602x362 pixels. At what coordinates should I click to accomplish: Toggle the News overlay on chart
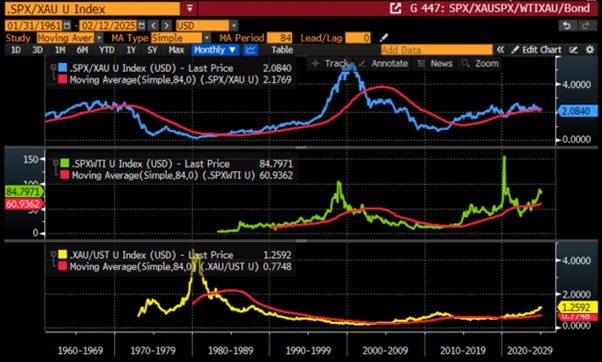click(x=435, y=64)
